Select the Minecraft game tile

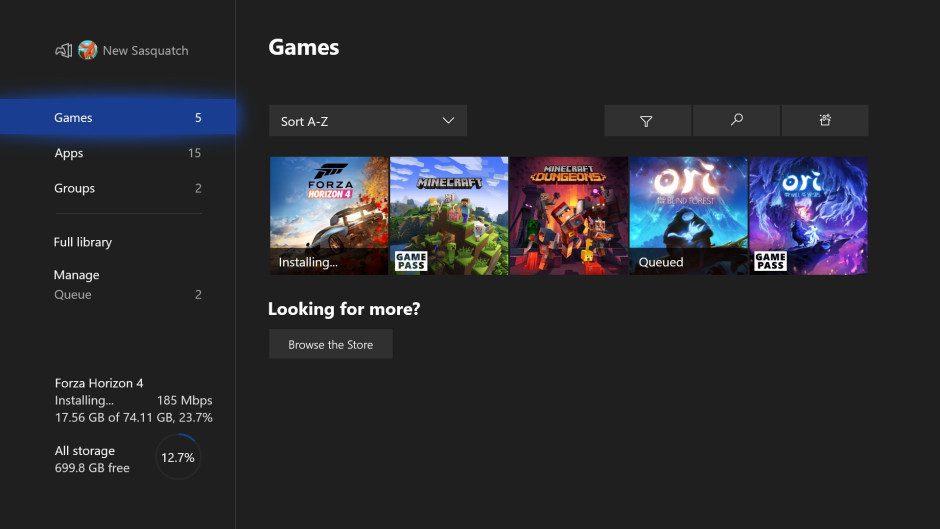449,216
